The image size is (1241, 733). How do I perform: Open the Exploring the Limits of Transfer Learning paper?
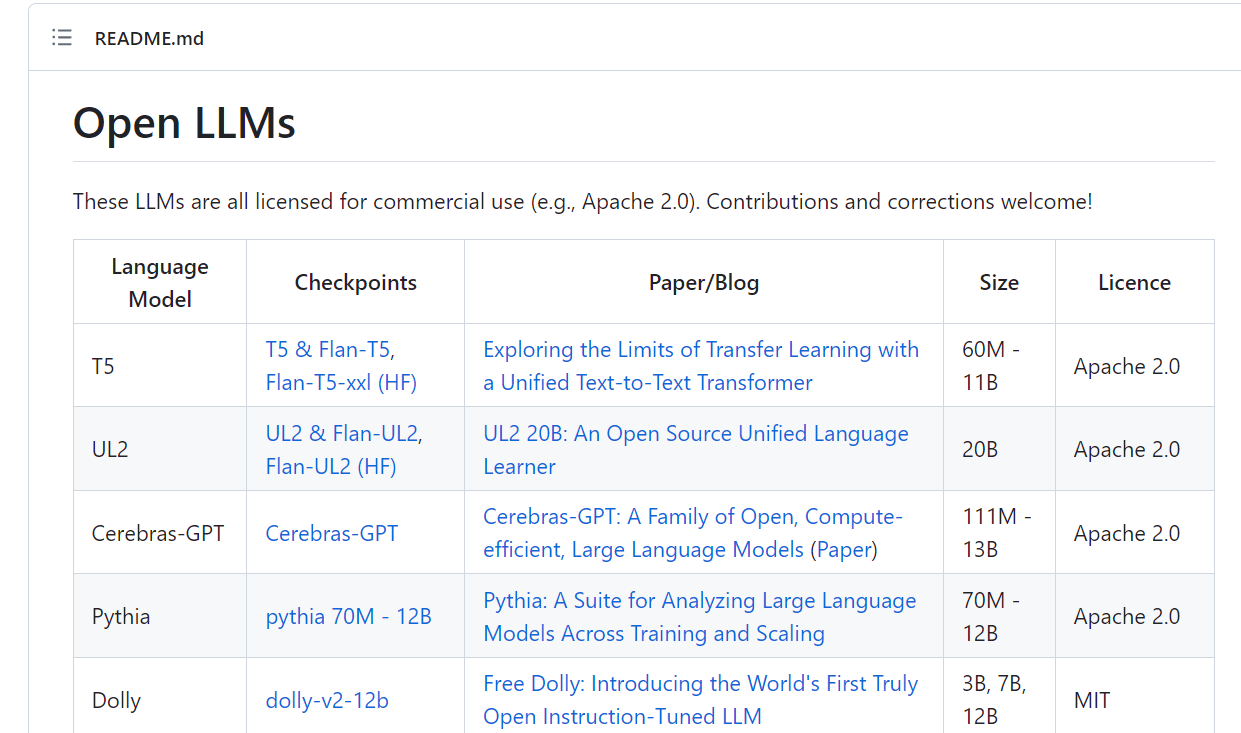(x=700, y=350)
